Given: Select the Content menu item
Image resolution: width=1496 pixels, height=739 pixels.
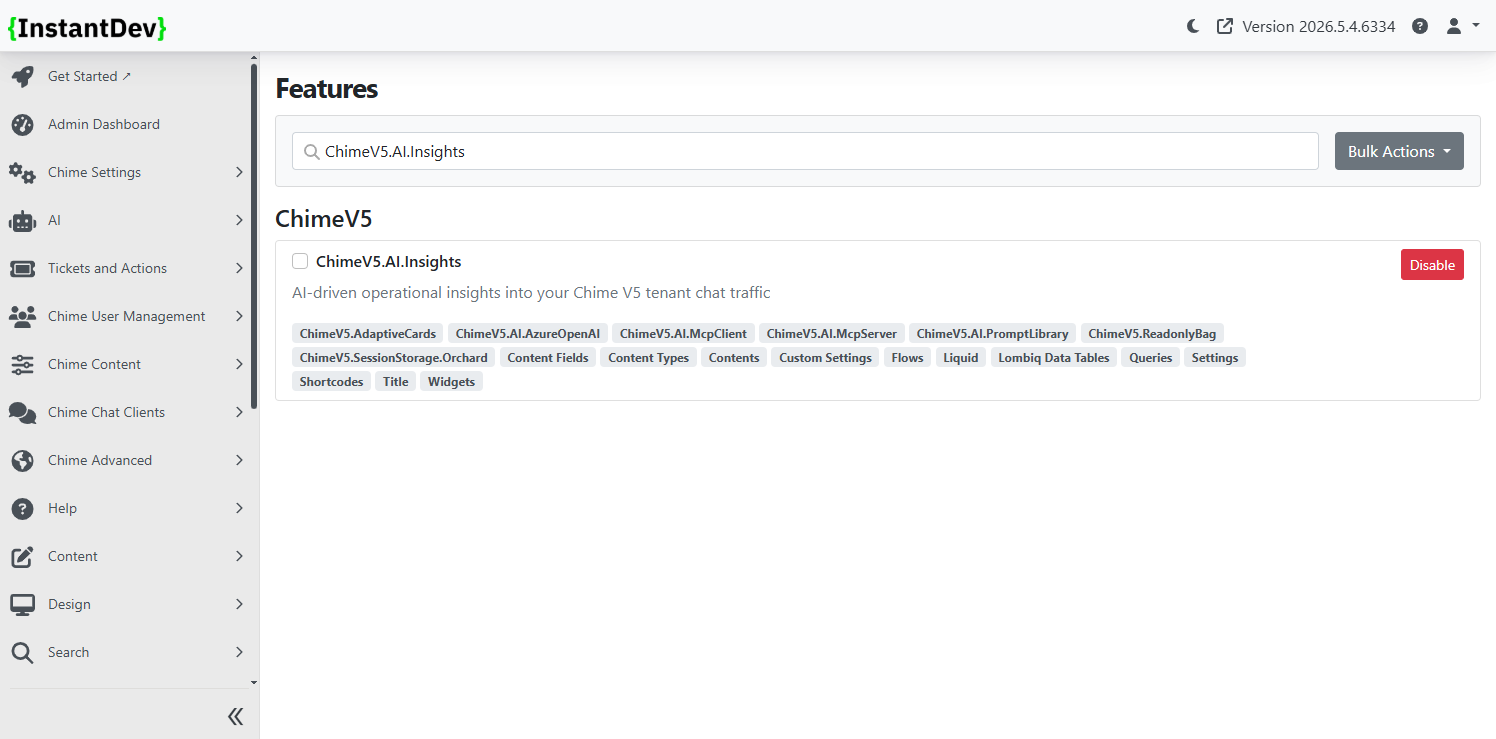Looking at the screenshot, I should [125, 556].
